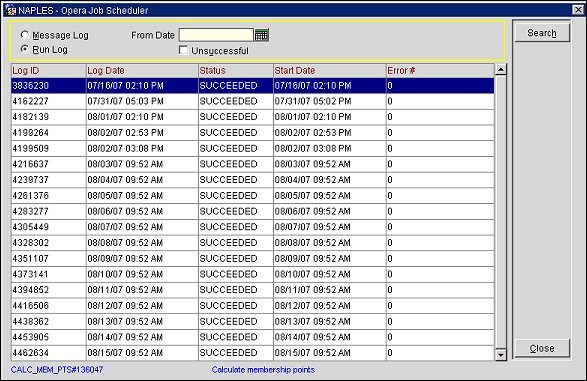Click the scrollbar up arrow
The image size is (587, 381).
pos(501,69)
